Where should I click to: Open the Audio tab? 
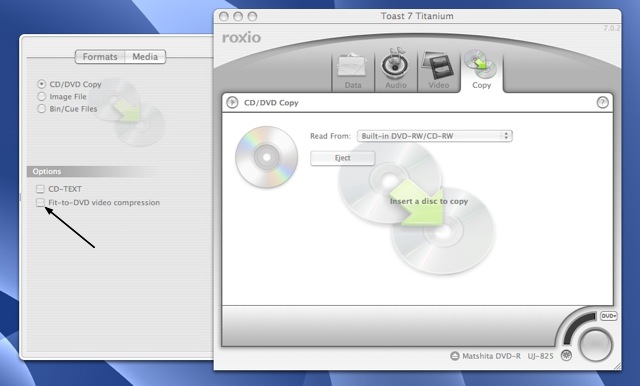[396, 71]
